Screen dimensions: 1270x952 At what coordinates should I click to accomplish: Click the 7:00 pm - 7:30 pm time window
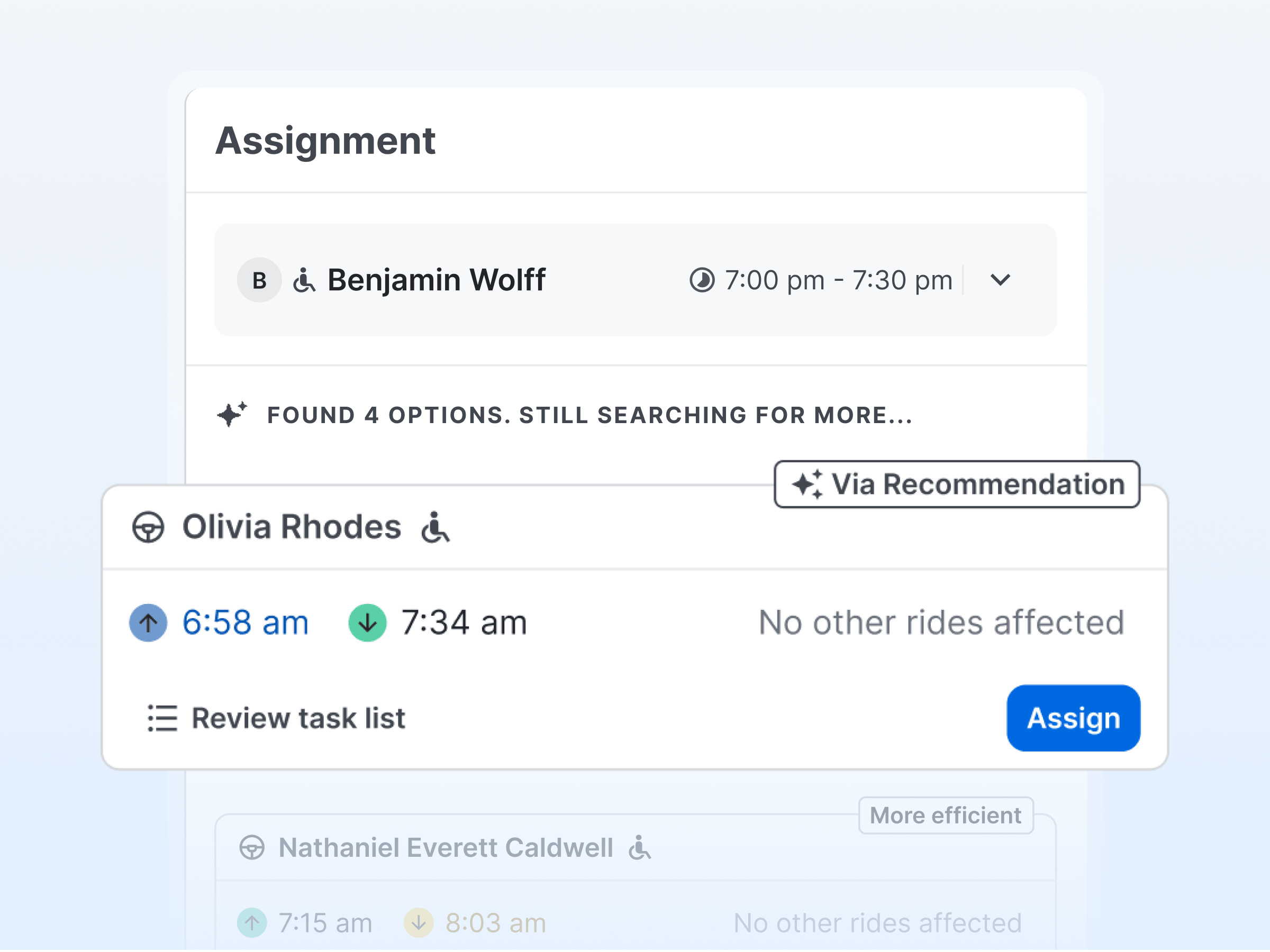pyautogui.click(x=839, y=280)
